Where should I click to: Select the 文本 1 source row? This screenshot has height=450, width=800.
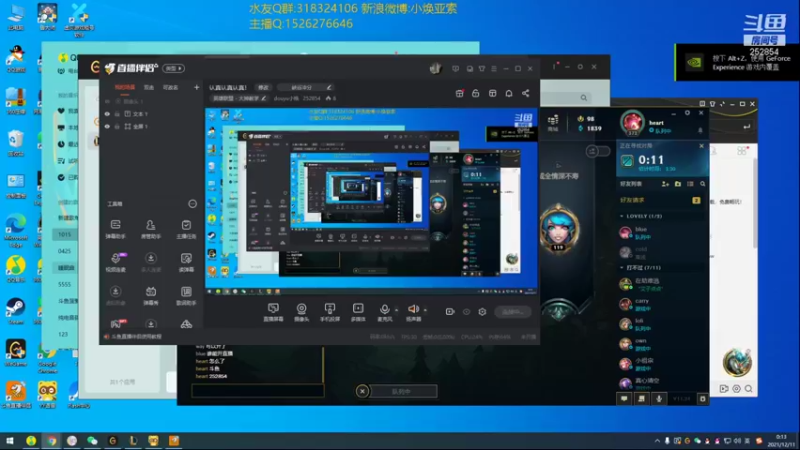tap(152, 114)
